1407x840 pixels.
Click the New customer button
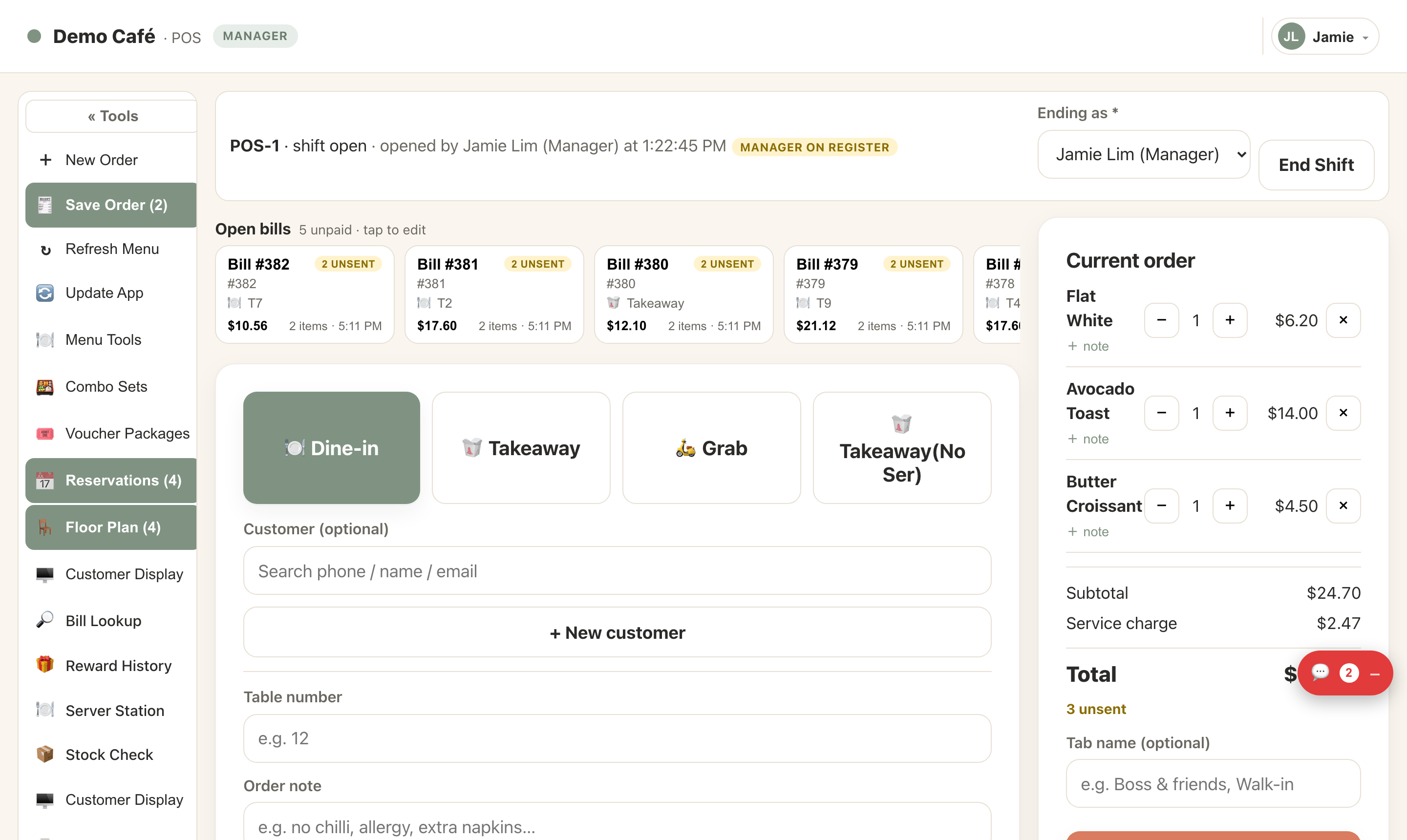[617, 632]
